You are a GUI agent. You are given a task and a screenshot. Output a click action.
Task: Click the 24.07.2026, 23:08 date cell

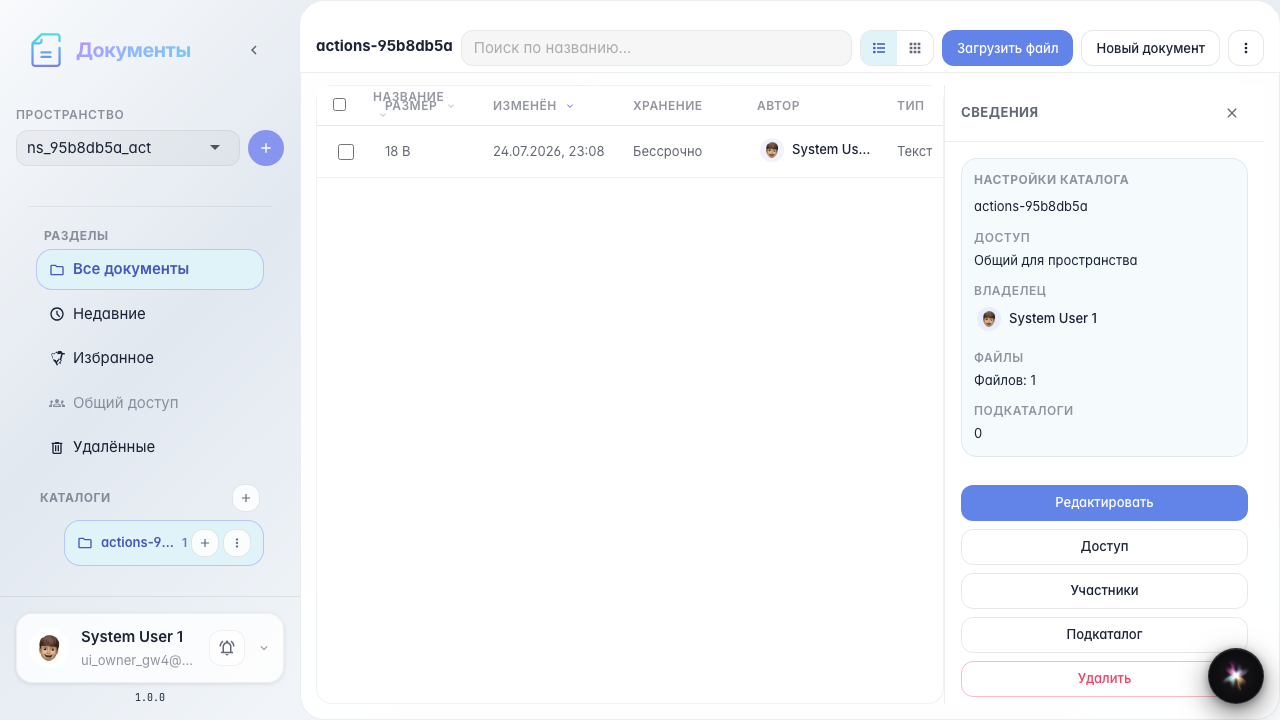tap(548, 152)
